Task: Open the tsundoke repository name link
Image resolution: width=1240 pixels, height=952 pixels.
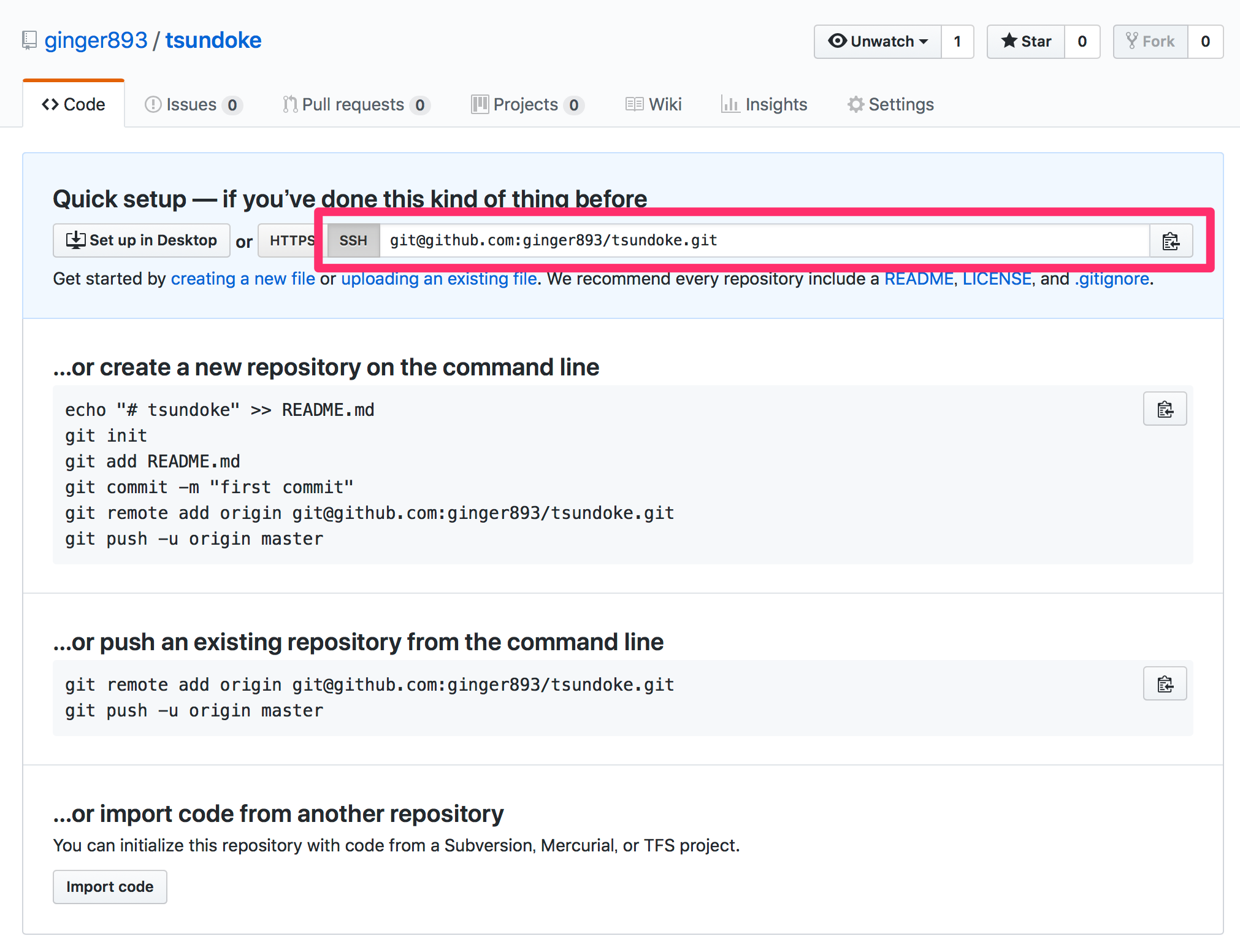Action: [213, 40]
